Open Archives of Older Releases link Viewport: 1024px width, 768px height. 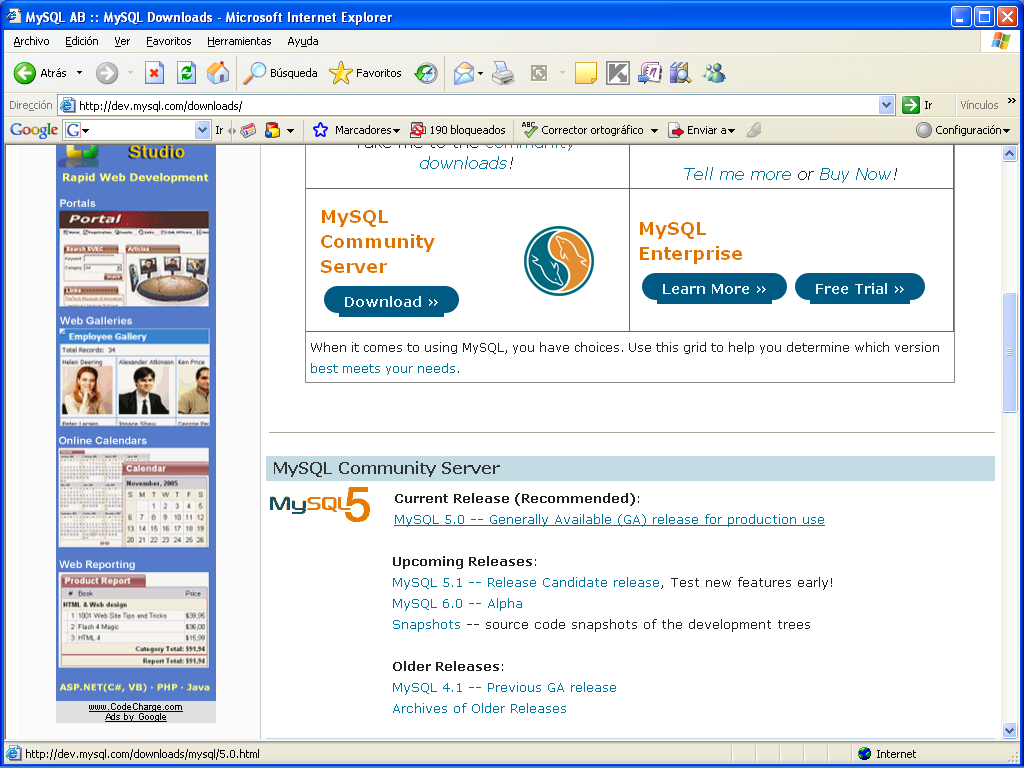(479, 708)
